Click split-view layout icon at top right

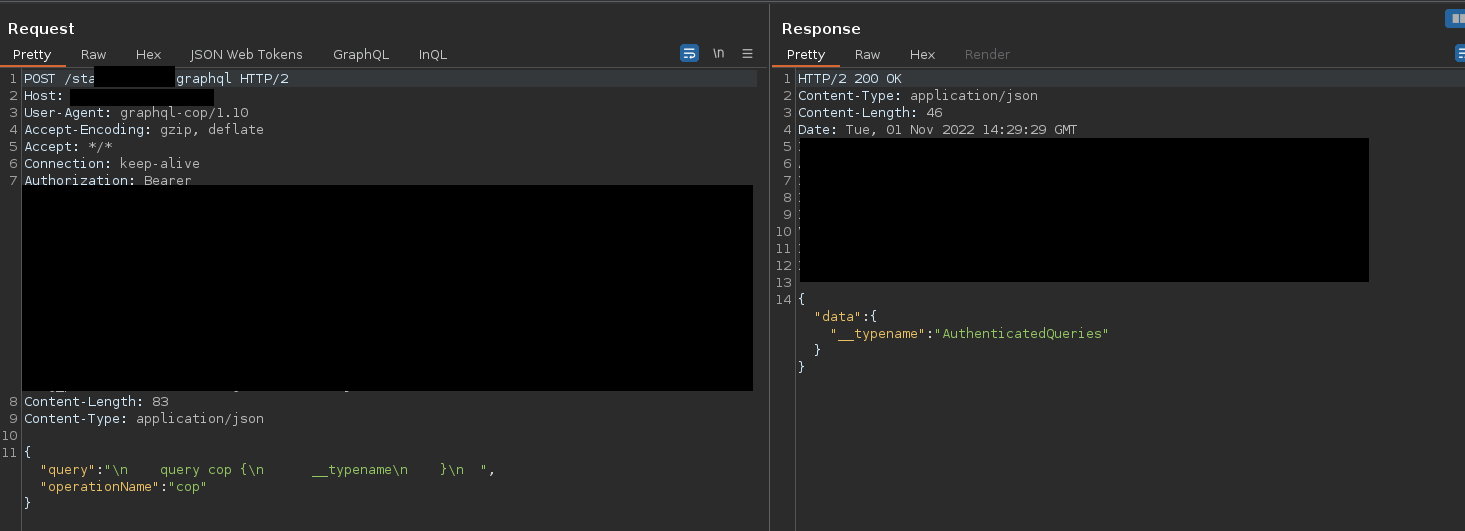point(1454,19)
